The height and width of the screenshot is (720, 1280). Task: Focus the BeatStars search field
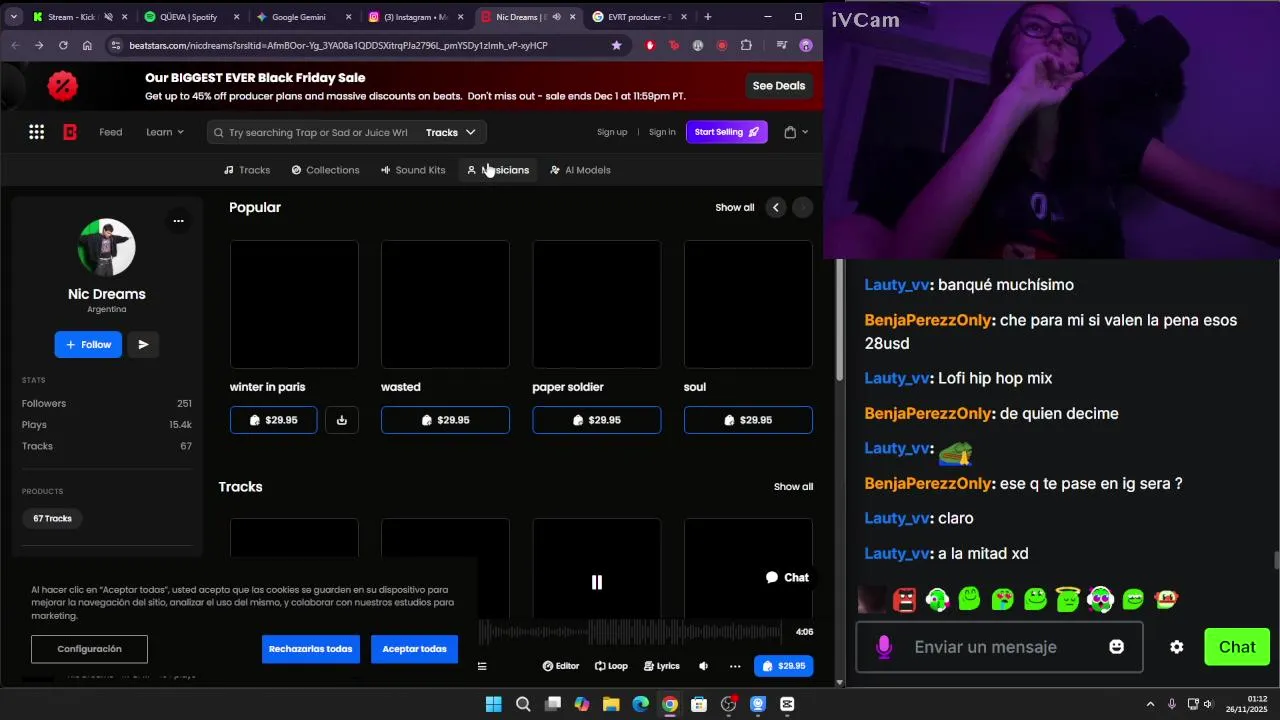point(318,132)
